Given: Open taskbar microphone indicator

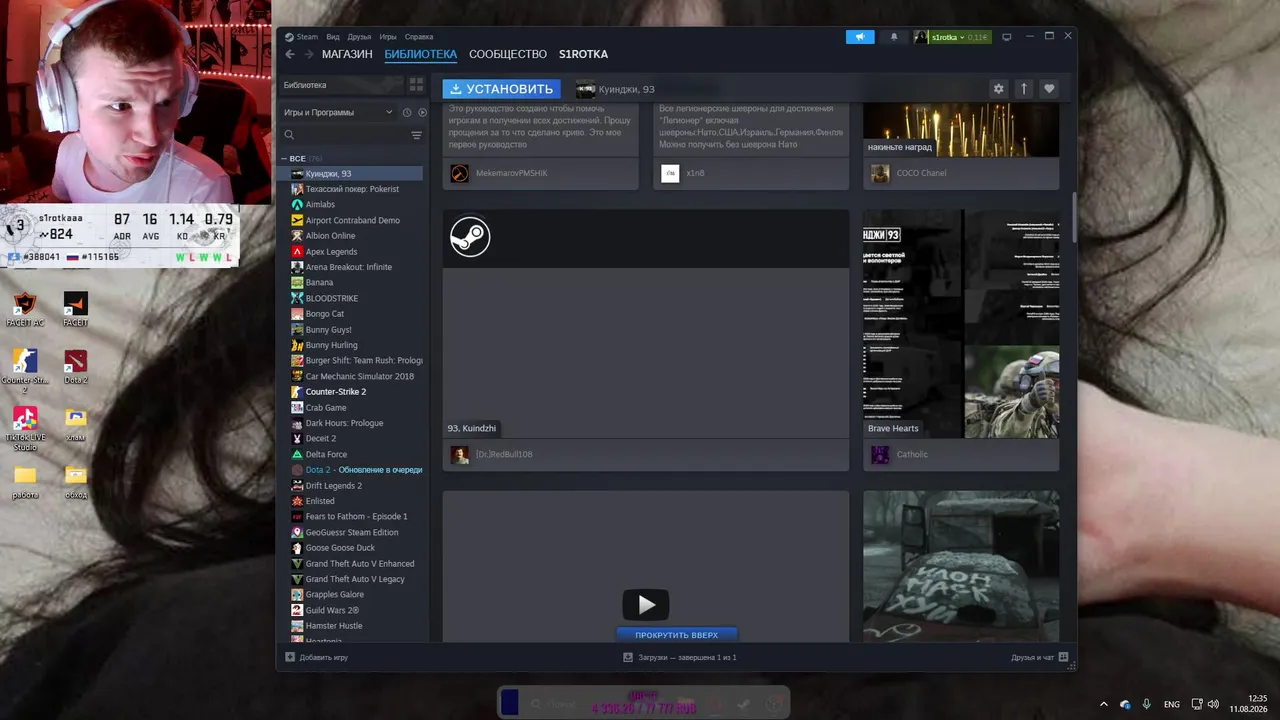Looking at the screenshot, I should click(1146, 704).
